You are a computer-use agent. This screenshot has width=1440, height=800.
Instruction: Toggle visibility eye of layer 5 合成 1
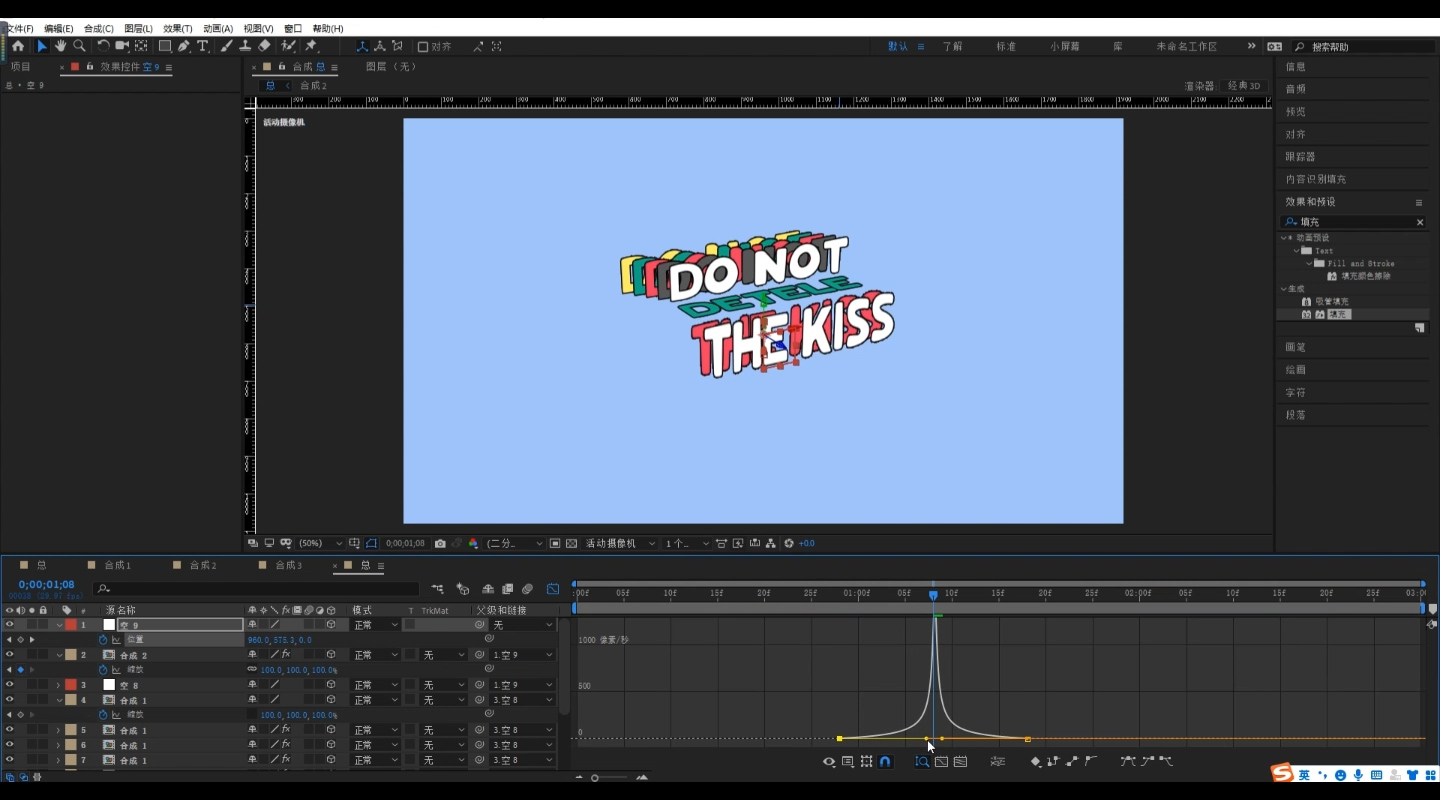tap(9, 730)
